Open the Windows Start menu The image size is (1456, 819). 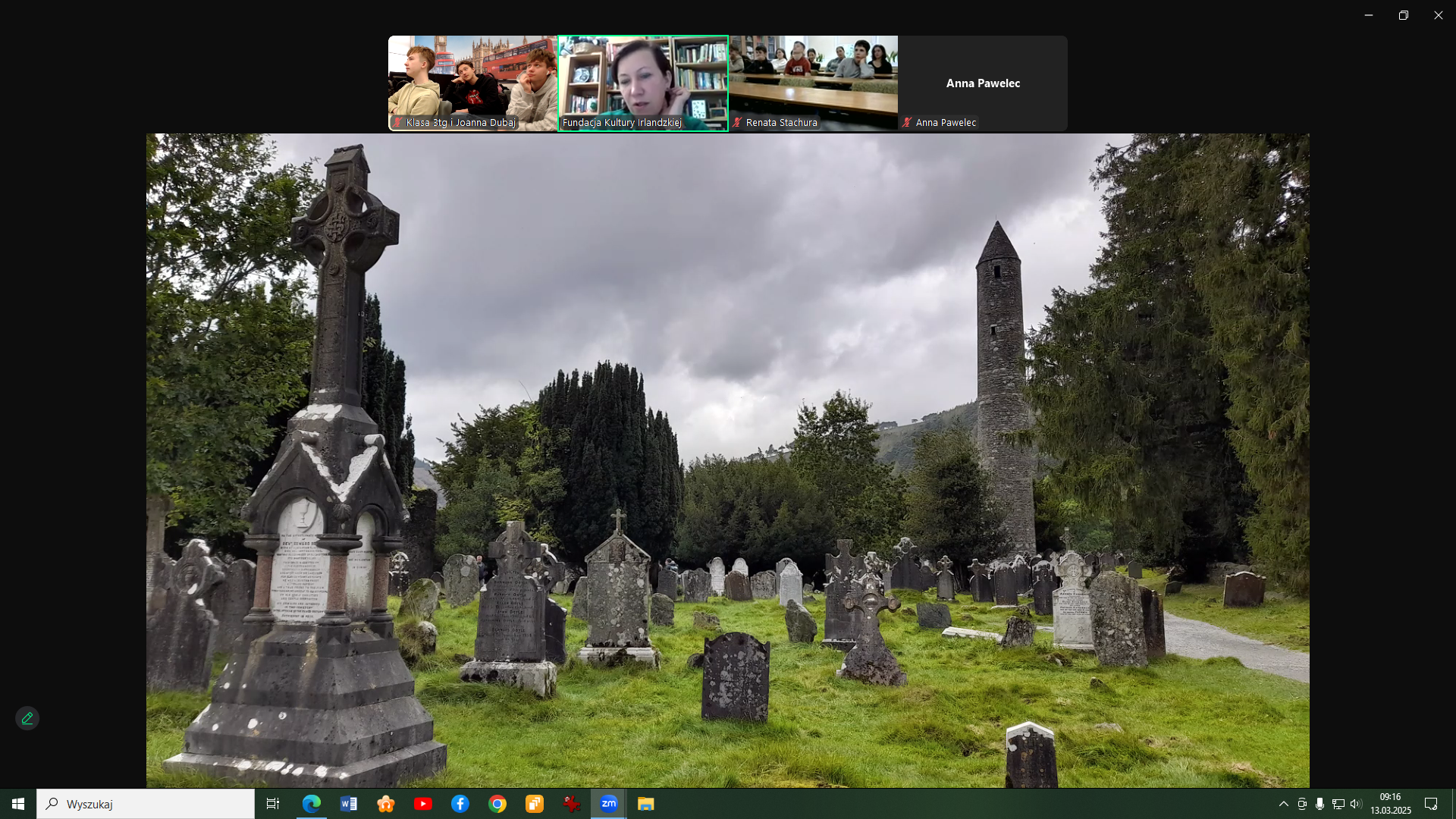[x=18, y=804]
